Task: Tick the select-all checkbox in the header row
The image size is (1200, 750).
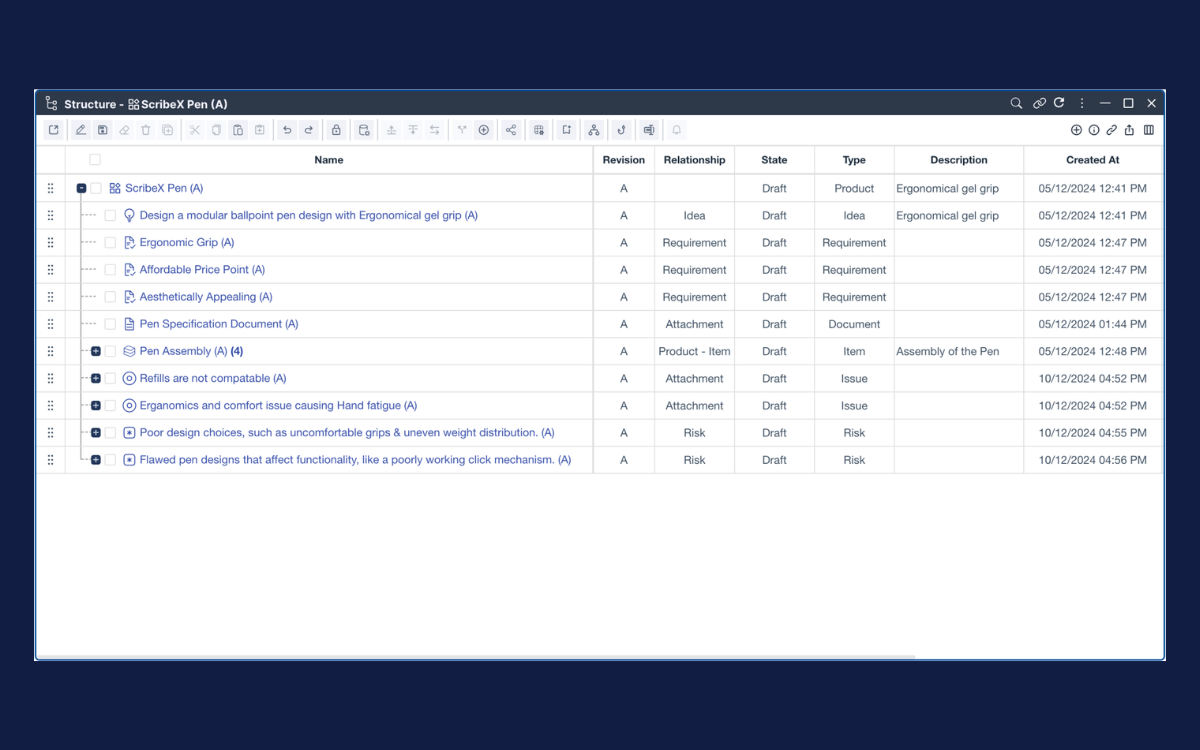Action: (95, 160)
